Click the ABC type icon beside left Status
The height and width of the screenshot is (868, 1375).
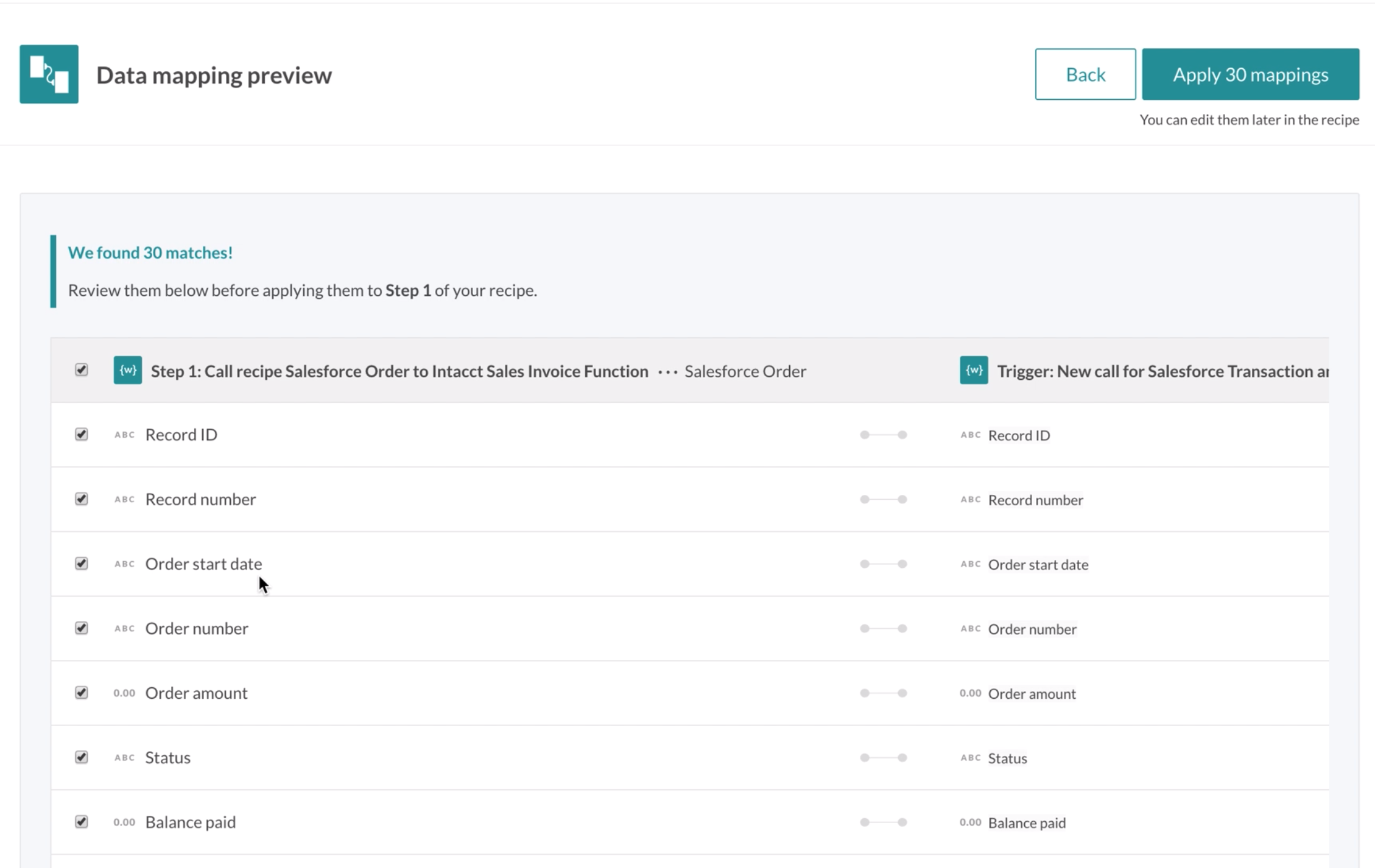[124, 757]
